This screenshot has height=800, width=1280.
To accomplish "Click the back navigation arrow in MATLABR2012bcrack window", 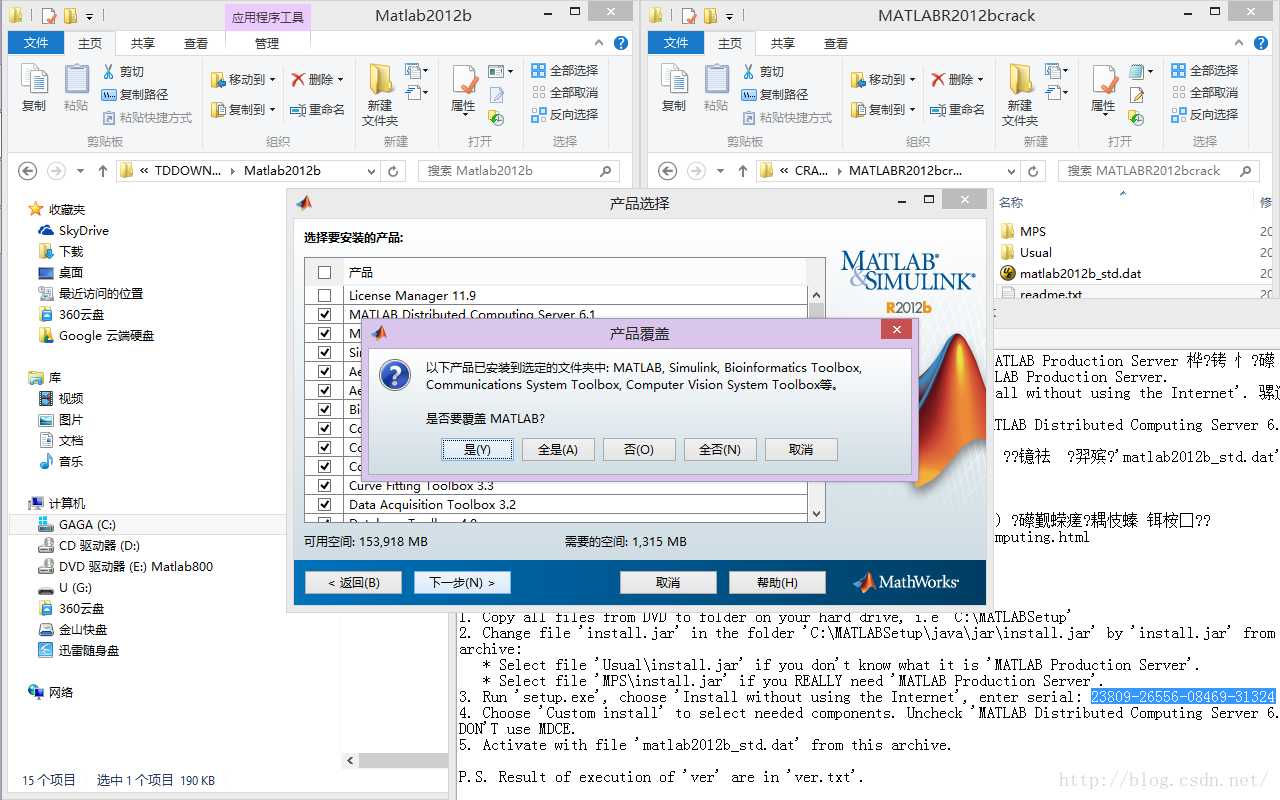I will (667, 171).
